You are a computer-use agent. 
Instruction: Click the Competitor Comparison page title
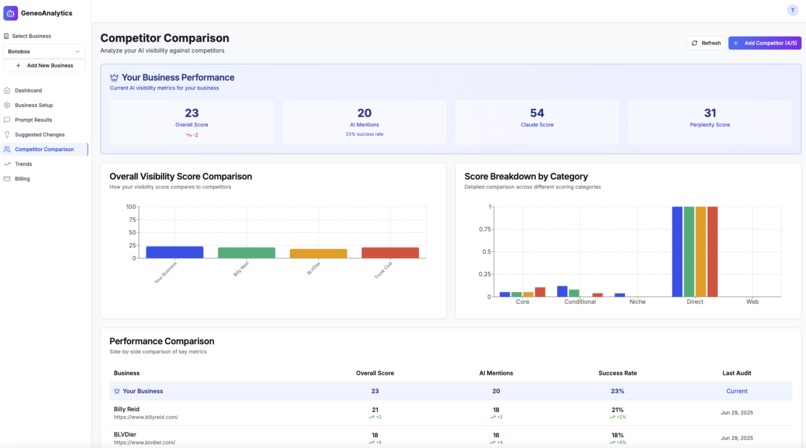pos(164,38)
